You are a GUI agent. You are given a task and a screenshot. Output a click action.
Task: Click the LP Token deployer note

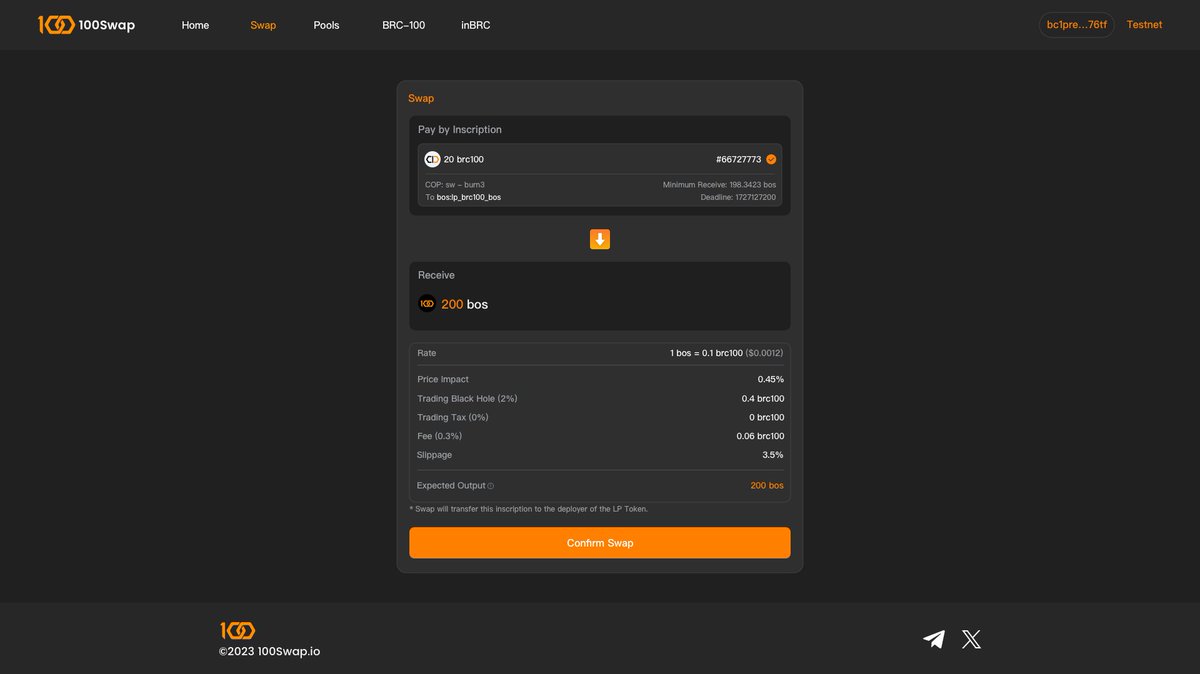click(x=529, y=509)
